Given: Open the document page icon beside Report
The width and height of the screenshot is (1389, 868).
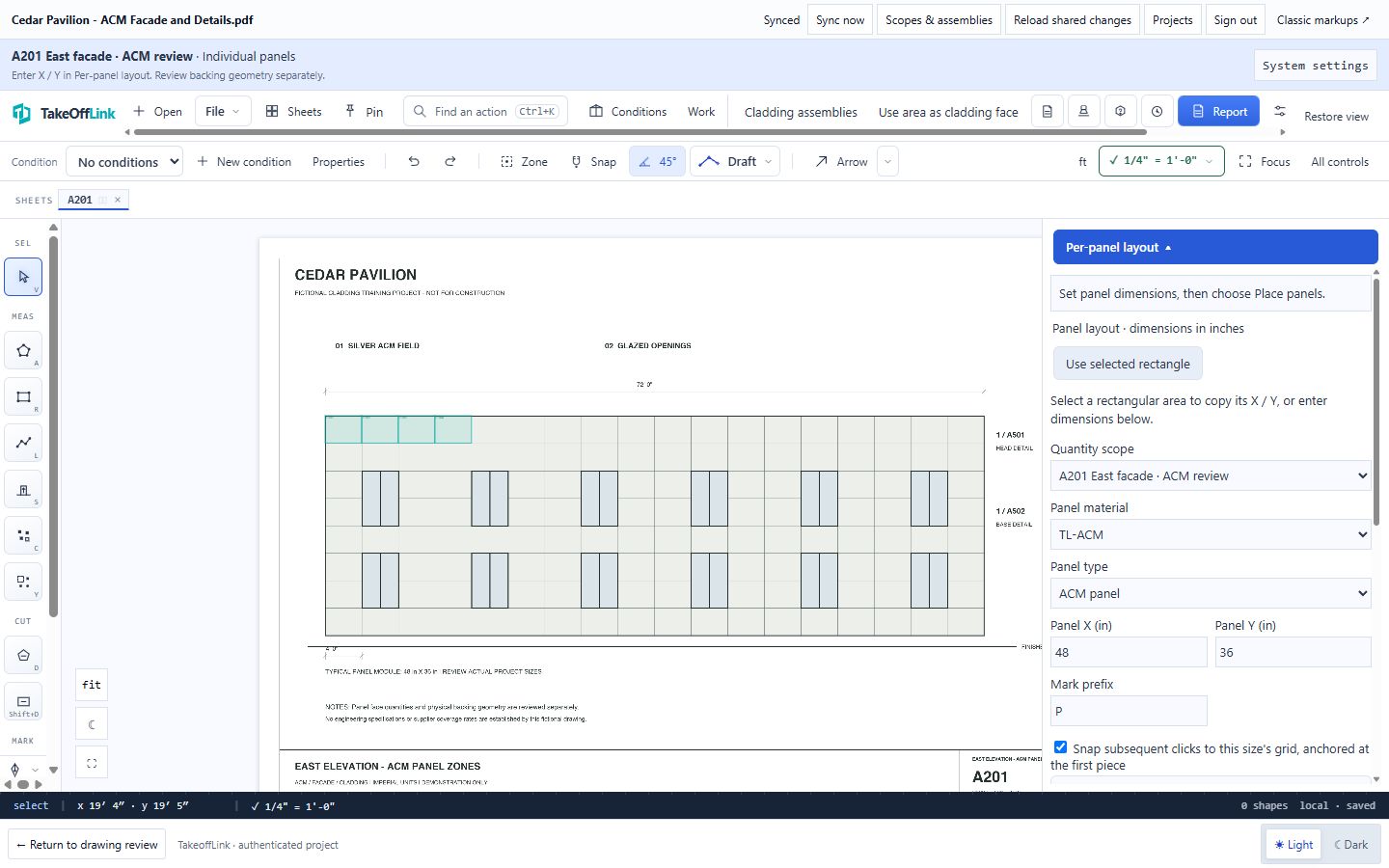Looking at the screenshot, I should (x=1048, y=112).
